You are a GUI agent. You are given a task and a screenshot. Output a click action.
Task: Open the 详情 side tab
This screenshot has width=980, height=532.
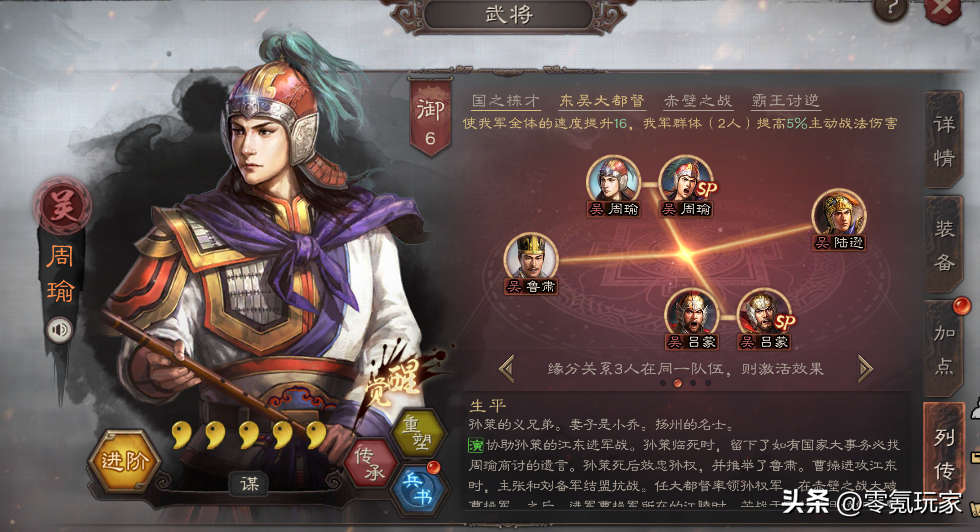[943, 140]
